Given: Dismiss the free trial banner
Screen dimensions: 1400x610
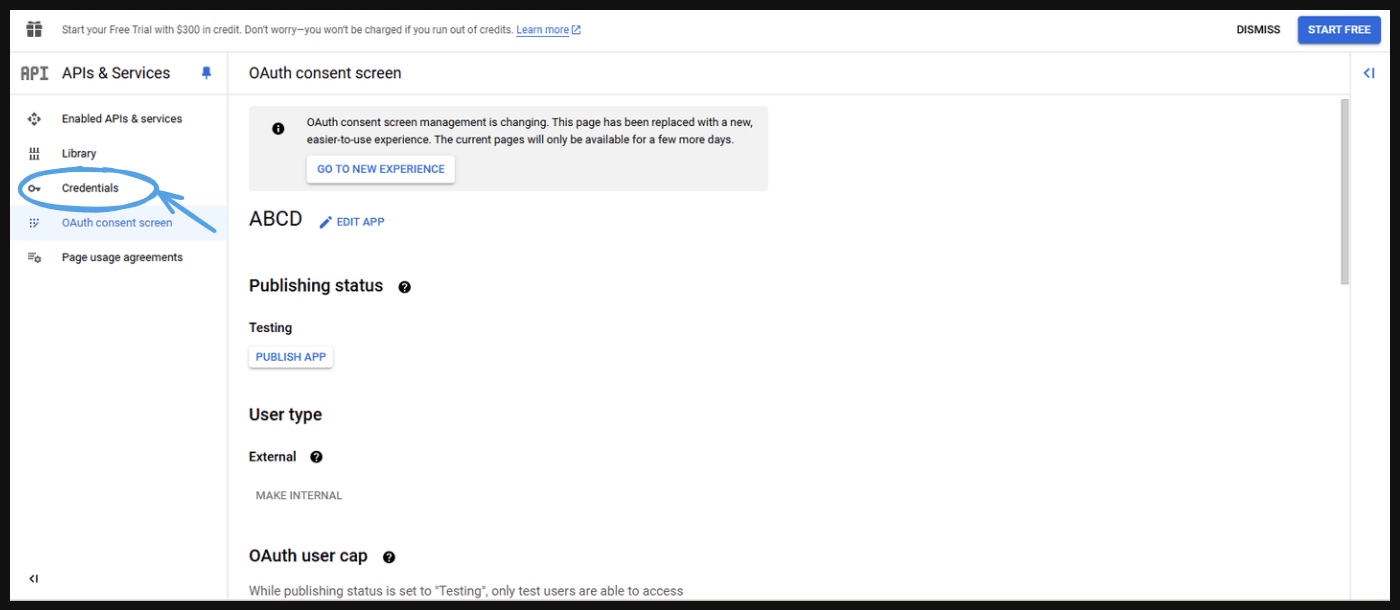Looking at the screenshot, I should (1258, 30).
